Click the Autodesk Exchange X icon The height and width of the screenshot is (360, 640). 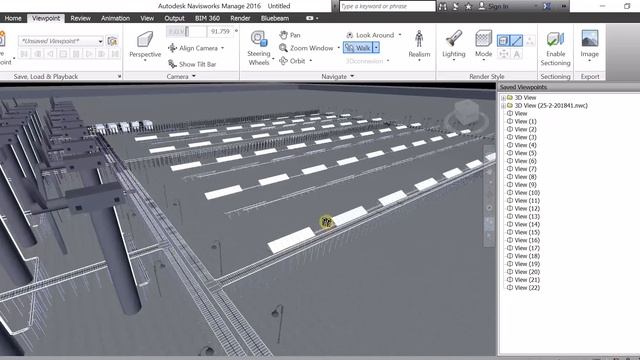[x=547, y=7]
